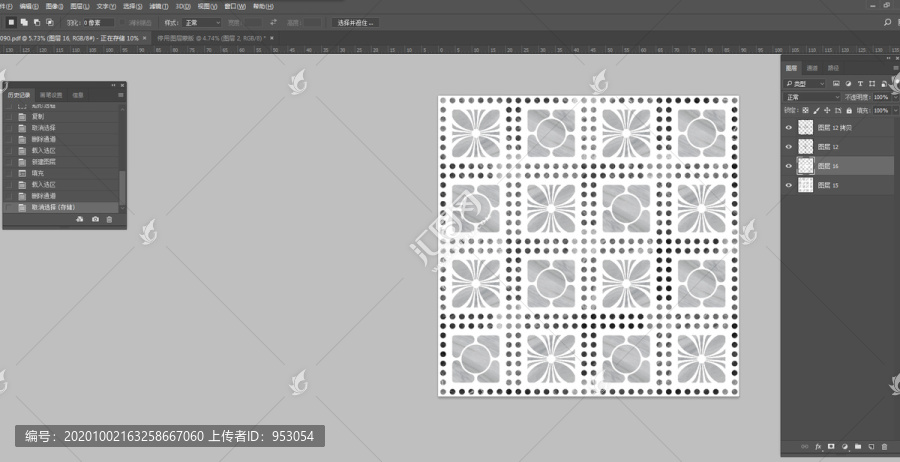Viewport: 900px width, 462px height.
Task: Filter layers by adjustment layer icon
Action: point(848,84)
